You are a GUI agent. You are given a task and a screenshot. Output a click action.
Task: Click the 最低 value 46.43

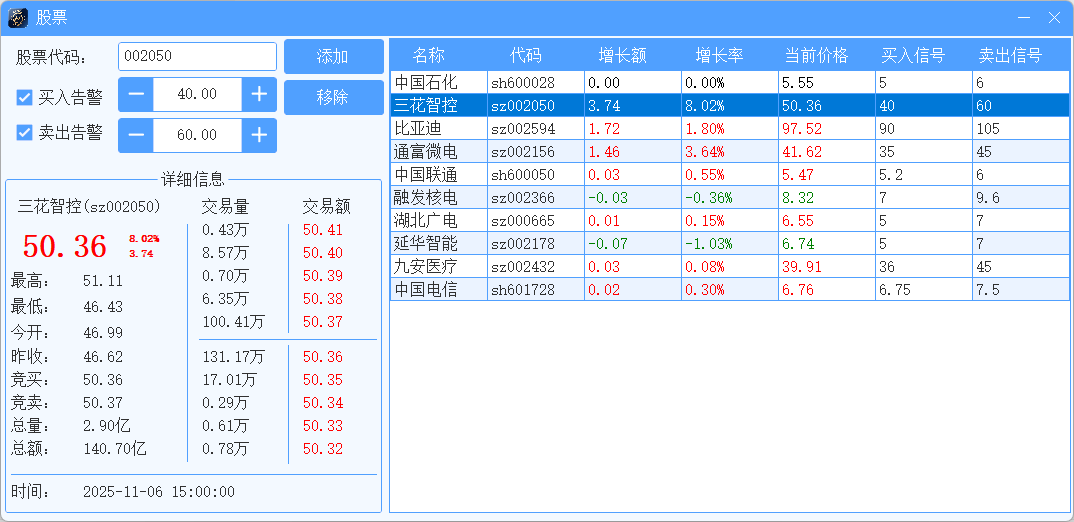(x=103, y=306)
